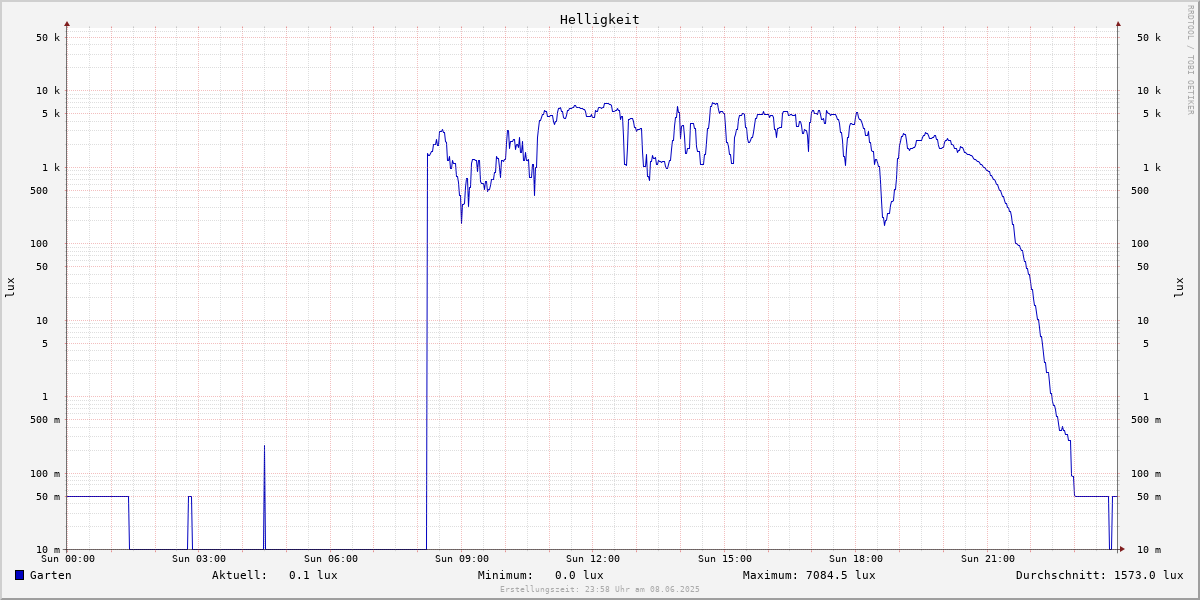
Task: Click the Minimum 0.0 lux value
Action: tap(579, 575)
